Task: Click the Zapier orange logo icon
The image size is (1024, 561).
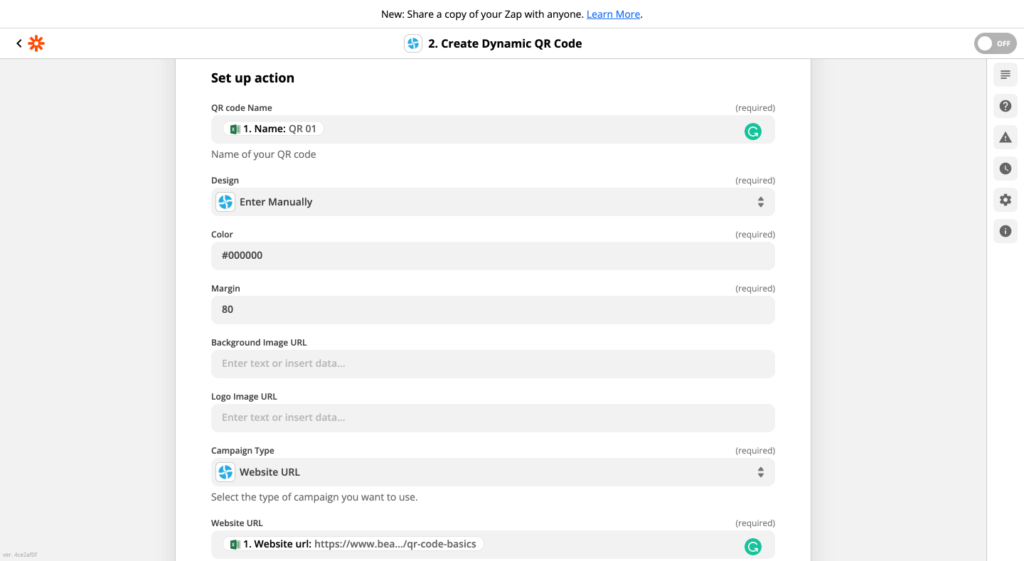Action: pyautogui.click(x=36, y=43)
